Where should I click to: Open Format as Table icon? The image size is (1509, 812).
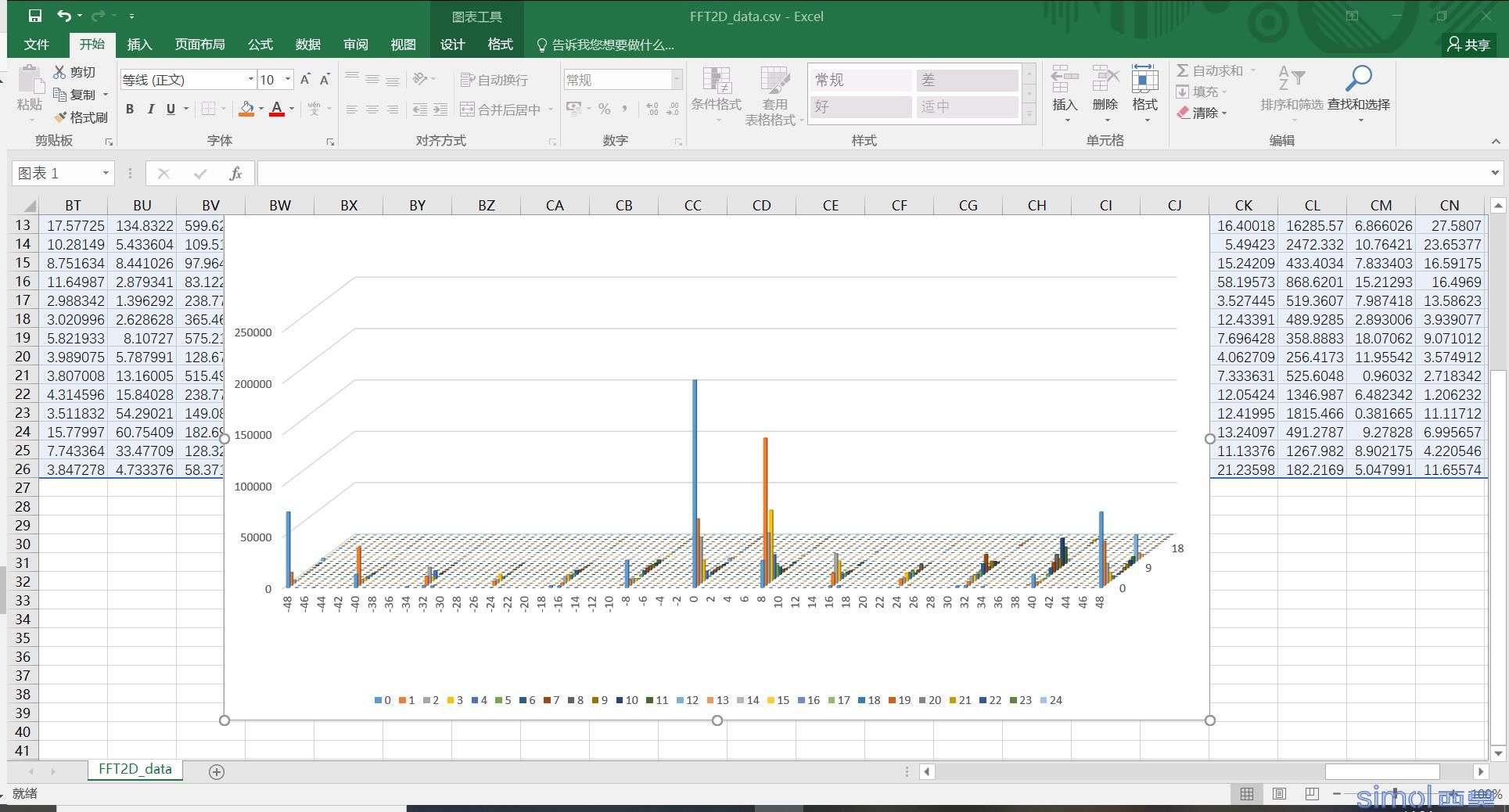774,81
